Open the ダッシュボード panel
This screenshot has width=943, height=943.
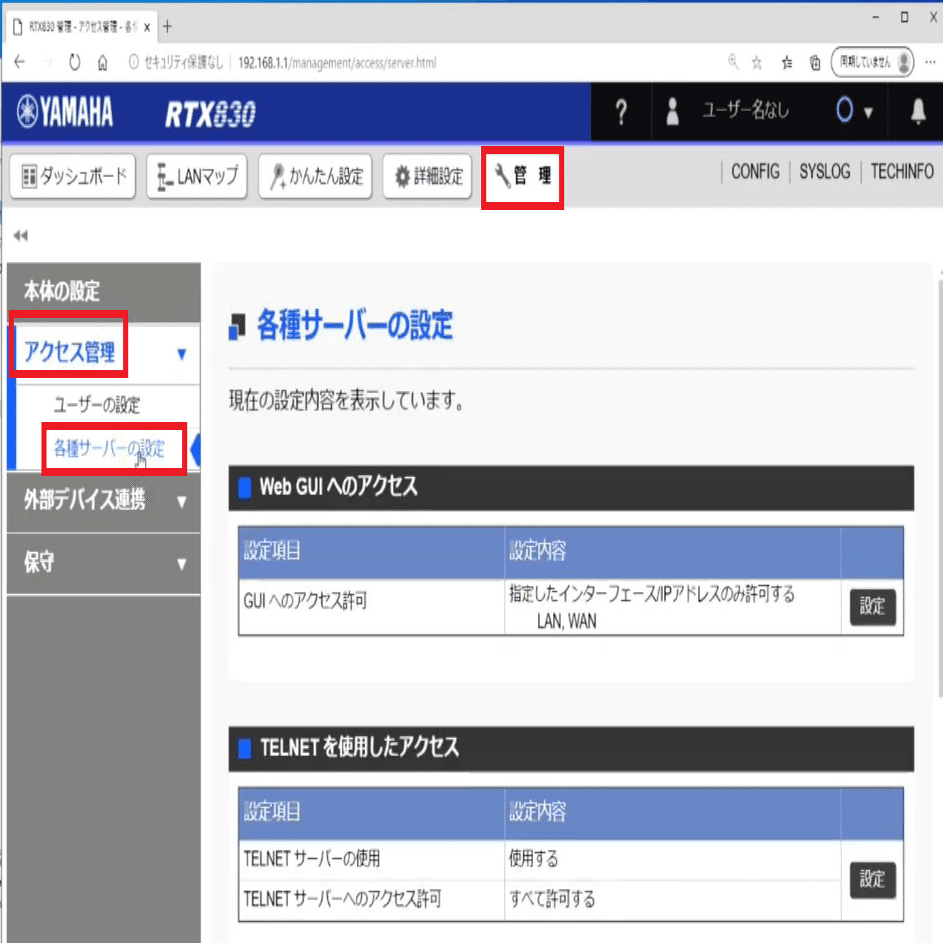pos(72,176)
